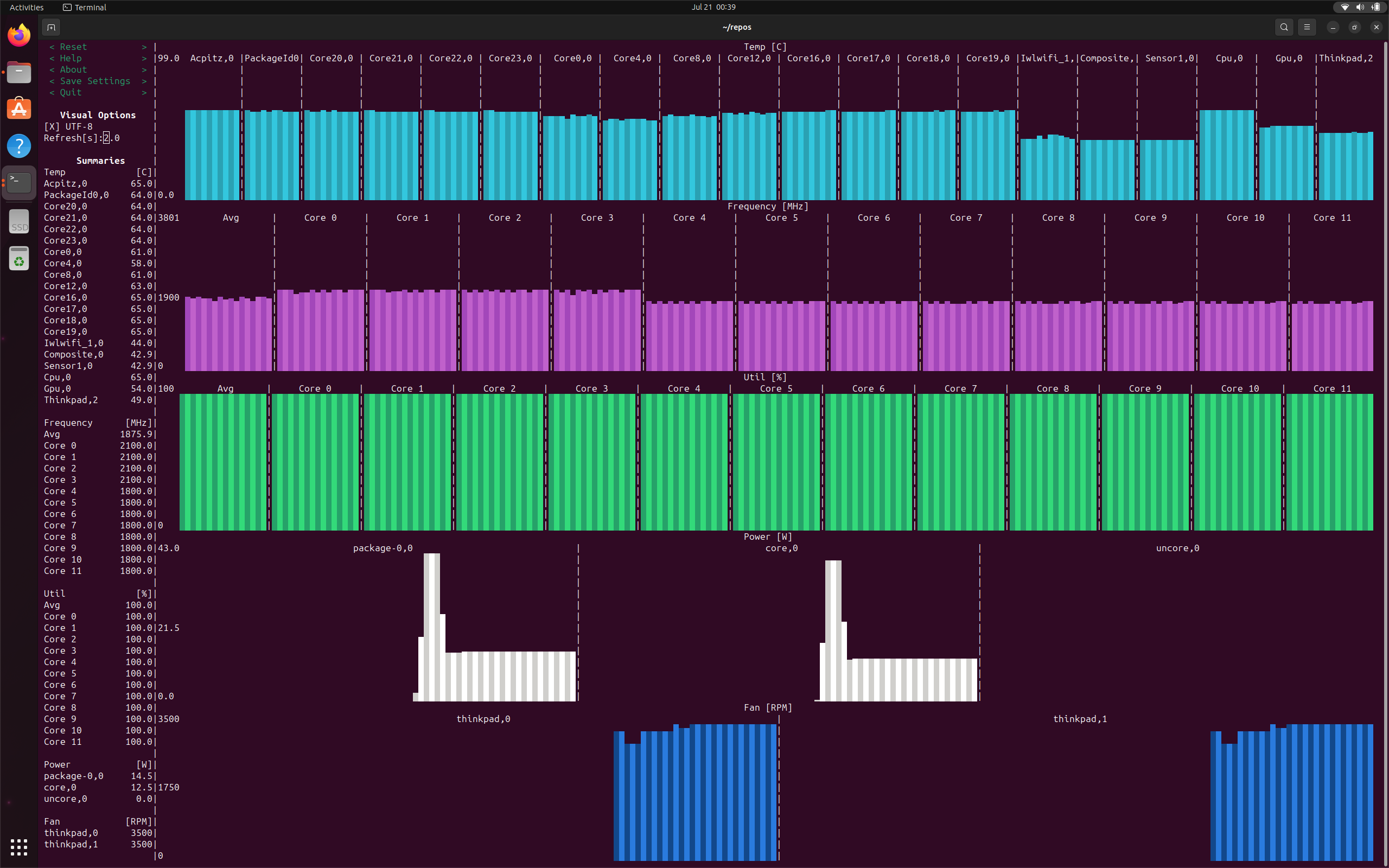
Task: Open the Help icon in the dock
Action: pos(19,146)
